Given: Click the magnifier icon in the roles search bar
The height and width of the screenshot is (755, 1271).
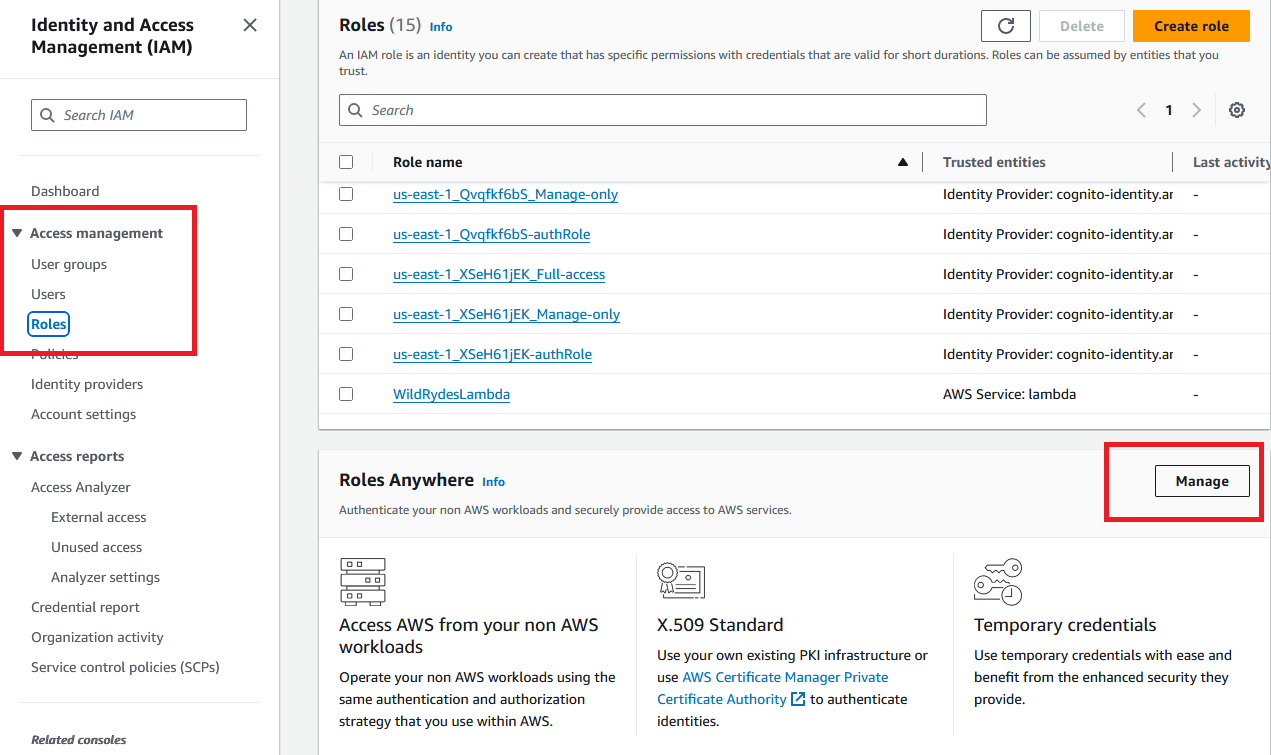Looking at the screenshot, I should tap(356, 110).
